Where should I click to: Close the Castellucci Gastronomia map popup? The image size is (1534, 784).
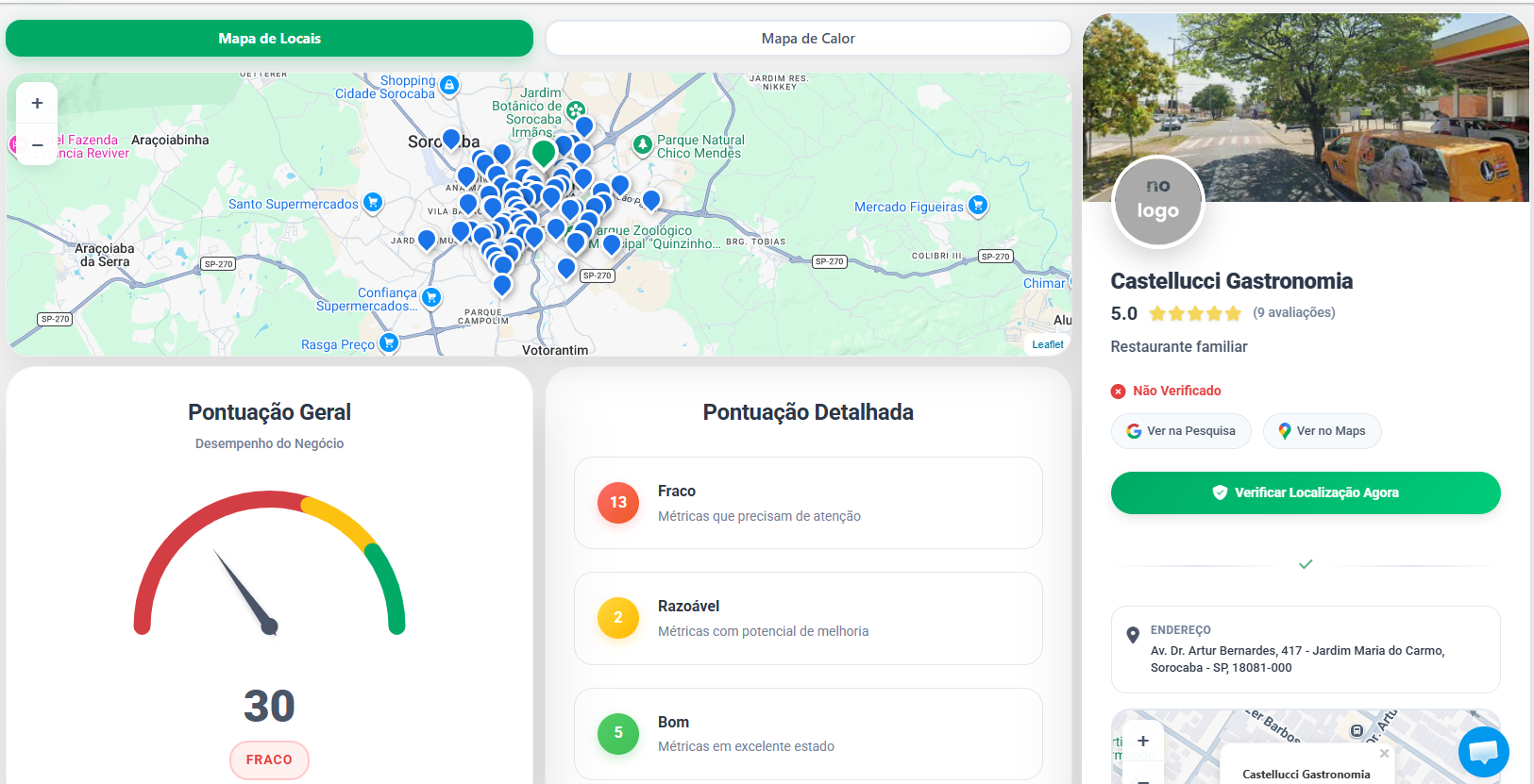pyautogui.click(x=1384, y=754)
